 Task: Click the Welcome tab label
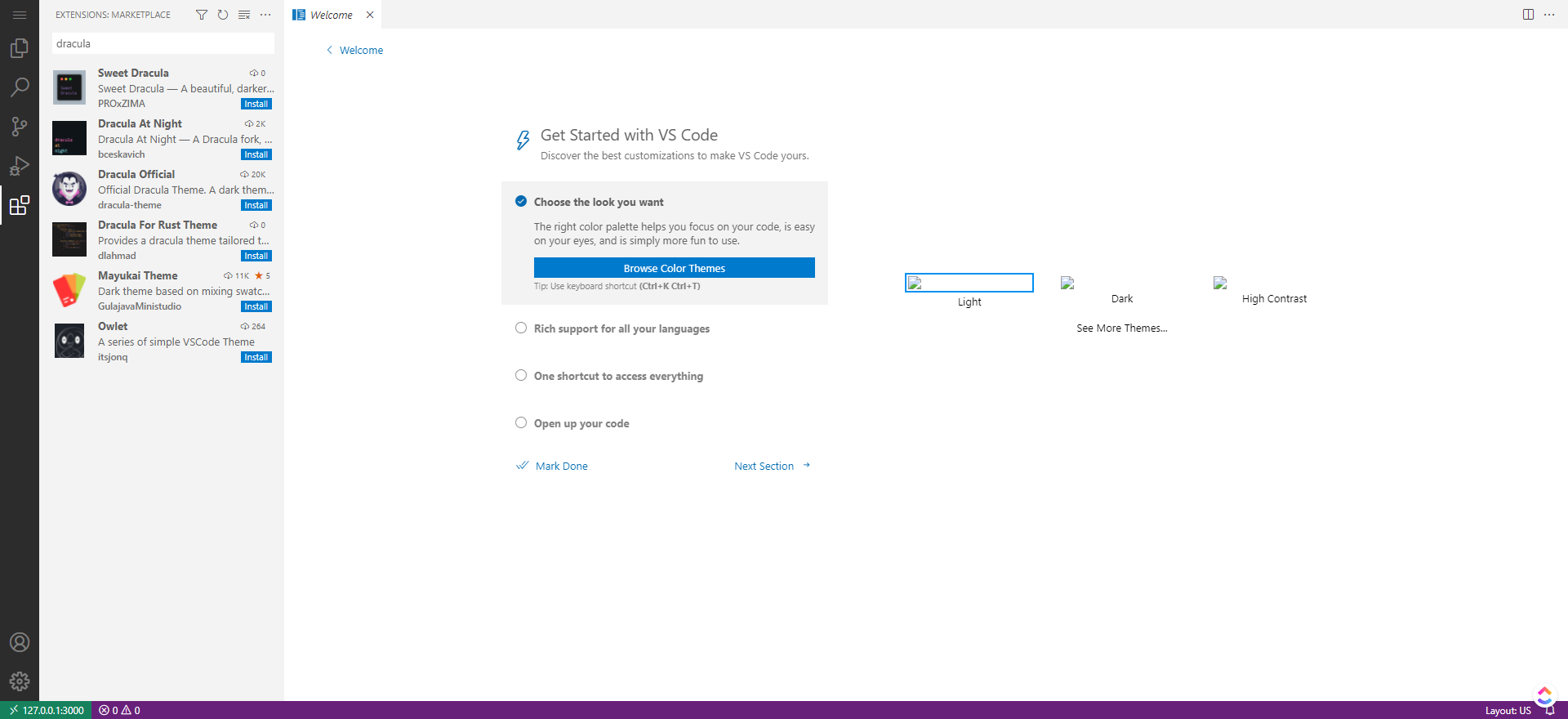click(332, 15)
